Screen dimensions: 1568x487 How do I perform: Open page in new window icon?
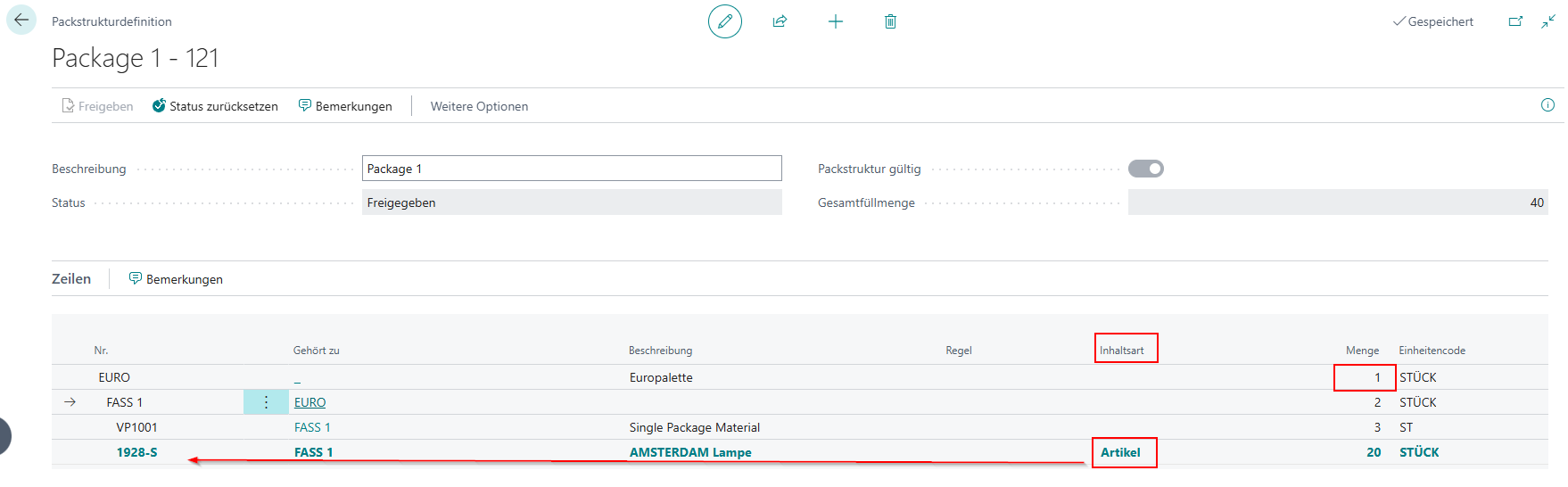[1515, 21]
